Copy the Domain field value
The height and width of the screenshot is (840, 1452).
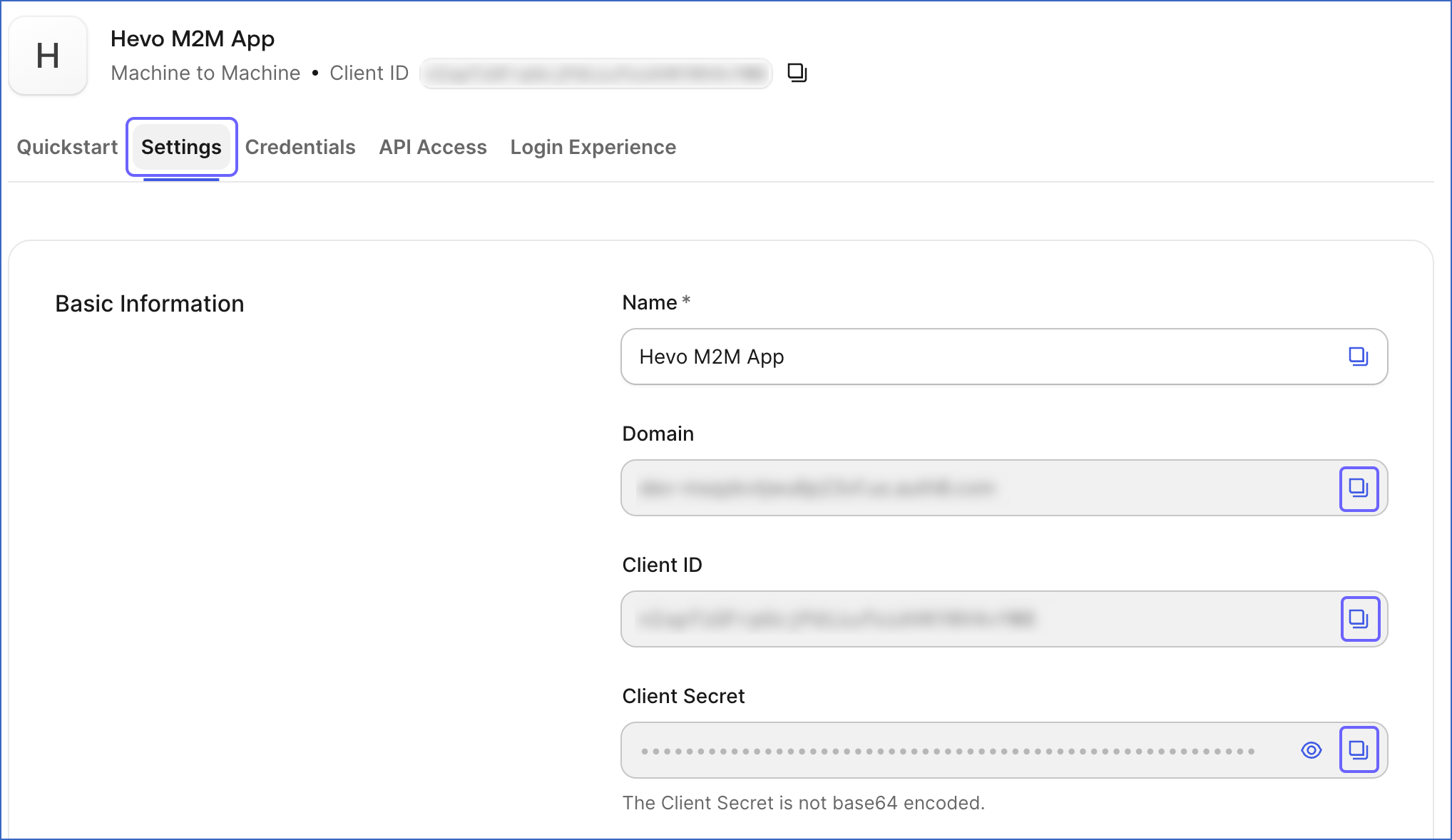pyautogui.click(x=1359, y=488)
